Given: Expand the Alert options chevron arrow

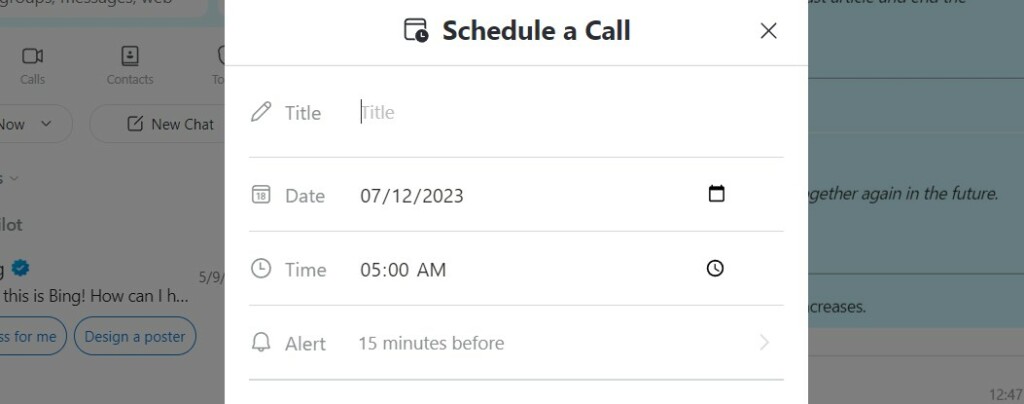Looking at the screenshot, I should click(x=764, y=343).
